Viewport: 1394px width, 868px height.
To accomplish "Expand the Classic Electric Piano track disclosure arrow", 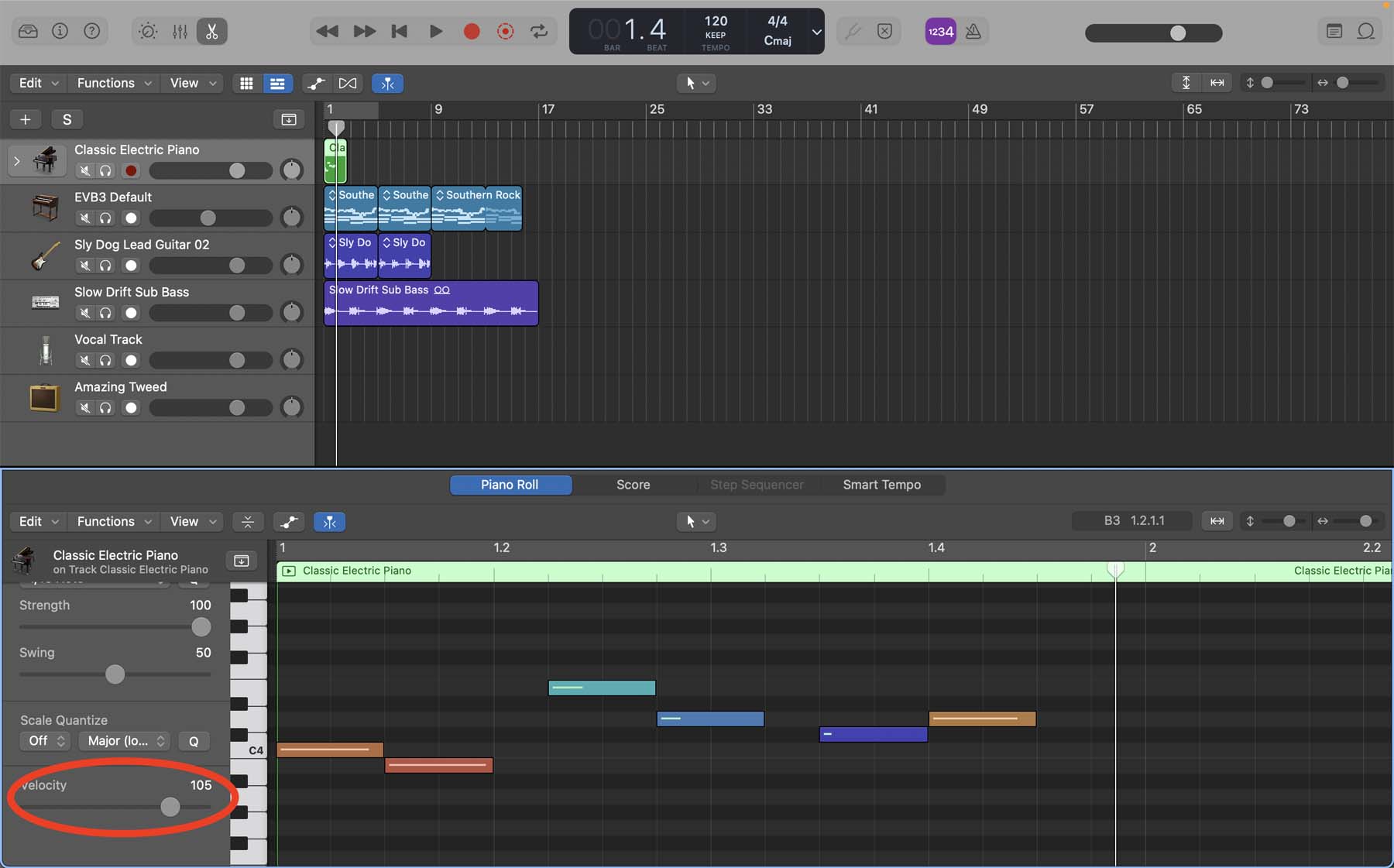I will 16,161.
